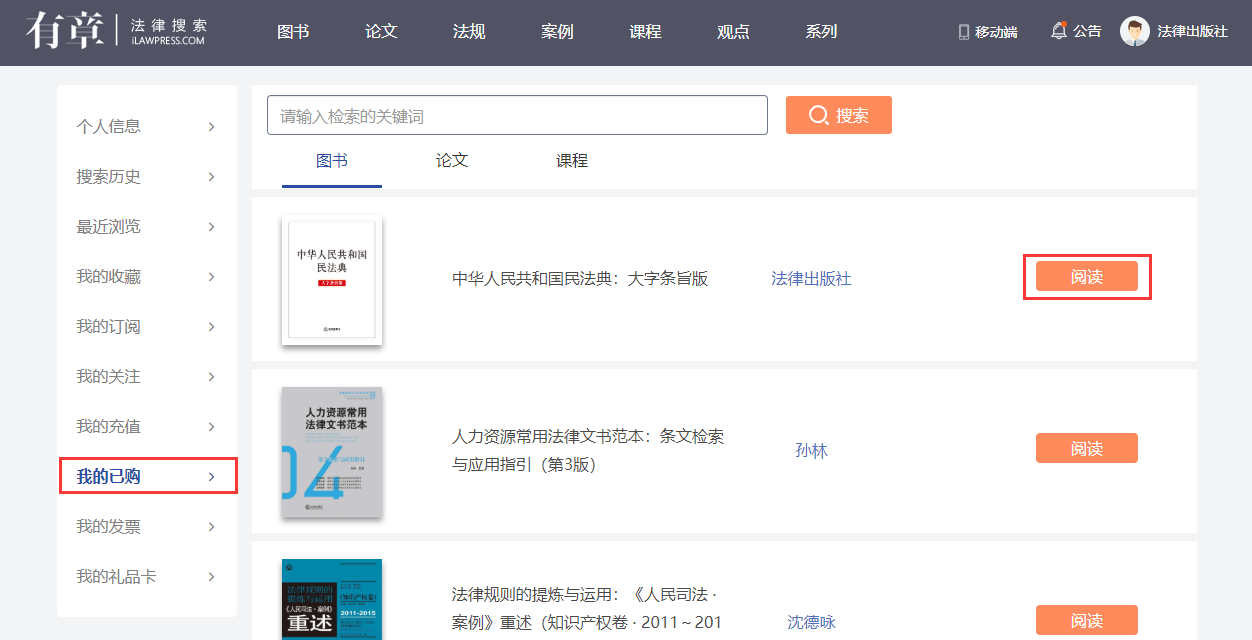The width and height of the screenshot is (1252, 640).
Task: Click 阅读 for 人力资源常用法律文书范本
Action: (1086, 449)
